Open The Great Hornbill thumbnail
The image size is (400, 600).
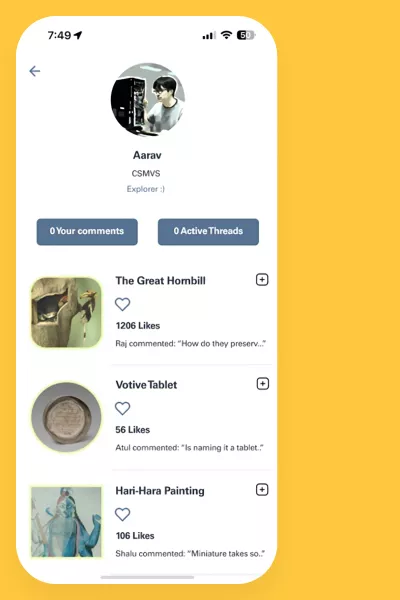click(x=66, y=312)
